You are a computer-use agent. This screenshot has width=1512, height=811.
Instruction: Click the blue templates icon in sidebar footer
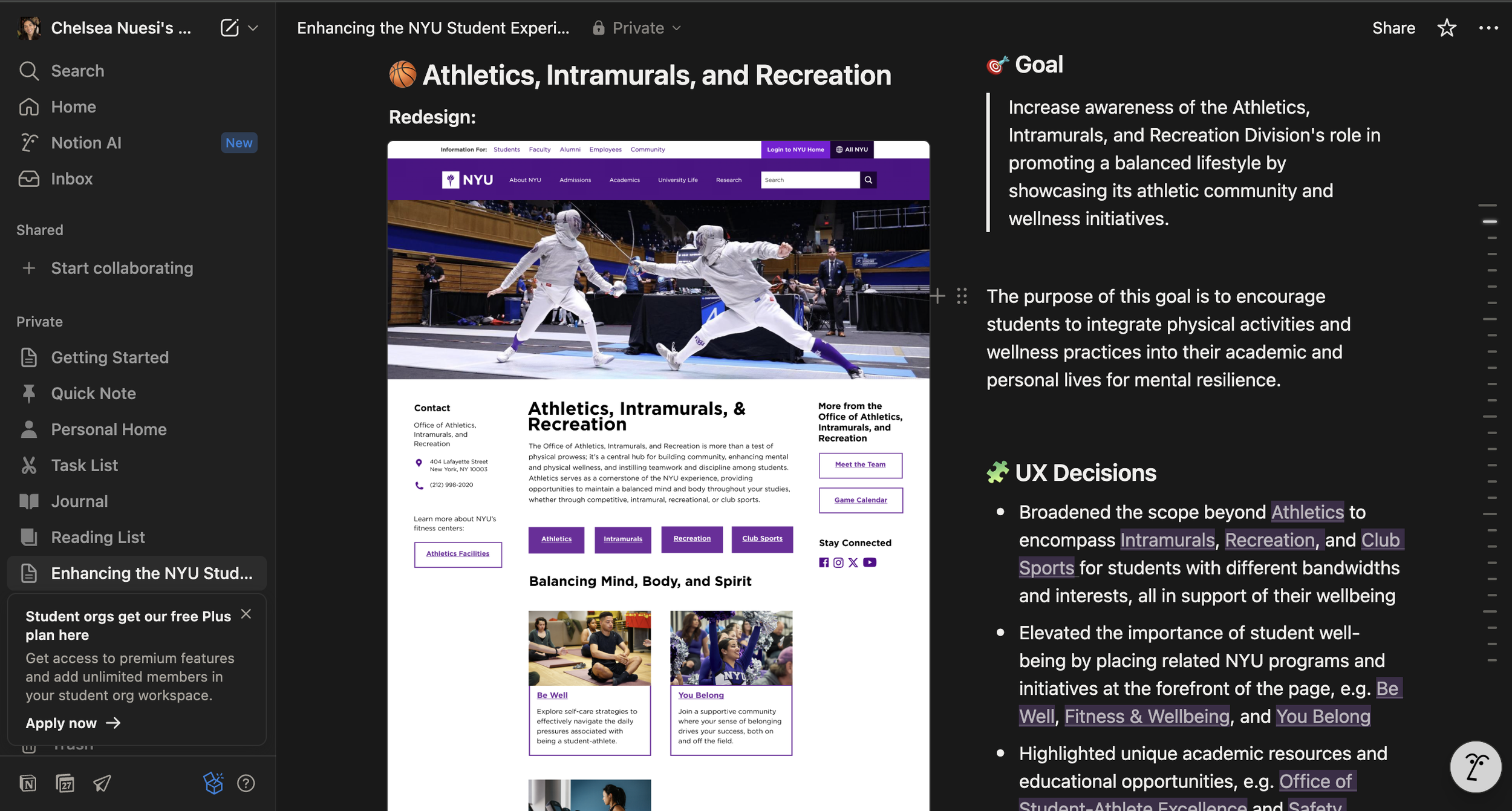point(213,783)
